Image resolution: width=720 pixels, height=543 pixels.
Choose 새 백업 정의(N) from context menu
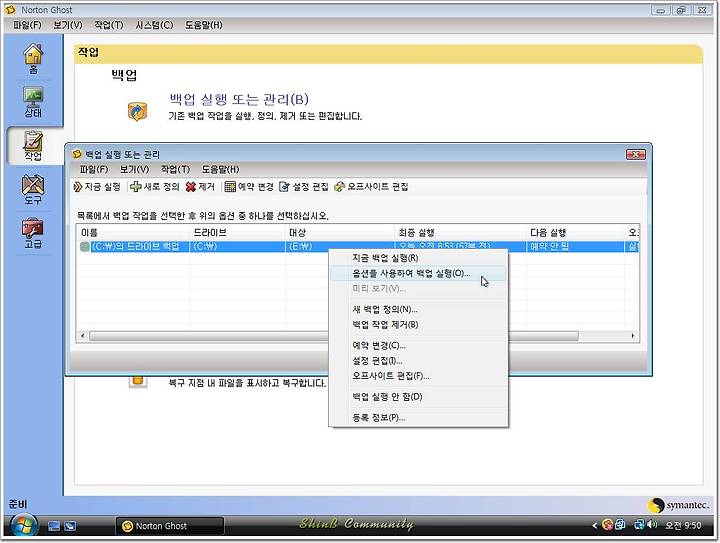pos(418,309)
